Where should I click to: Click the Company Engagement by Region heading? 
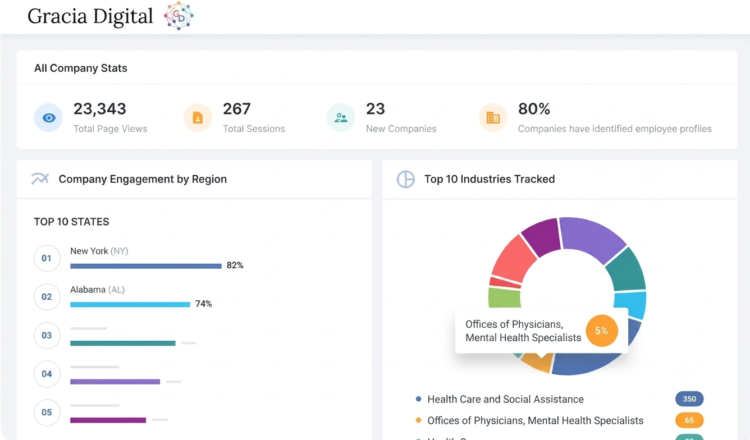tap(143, 179)
